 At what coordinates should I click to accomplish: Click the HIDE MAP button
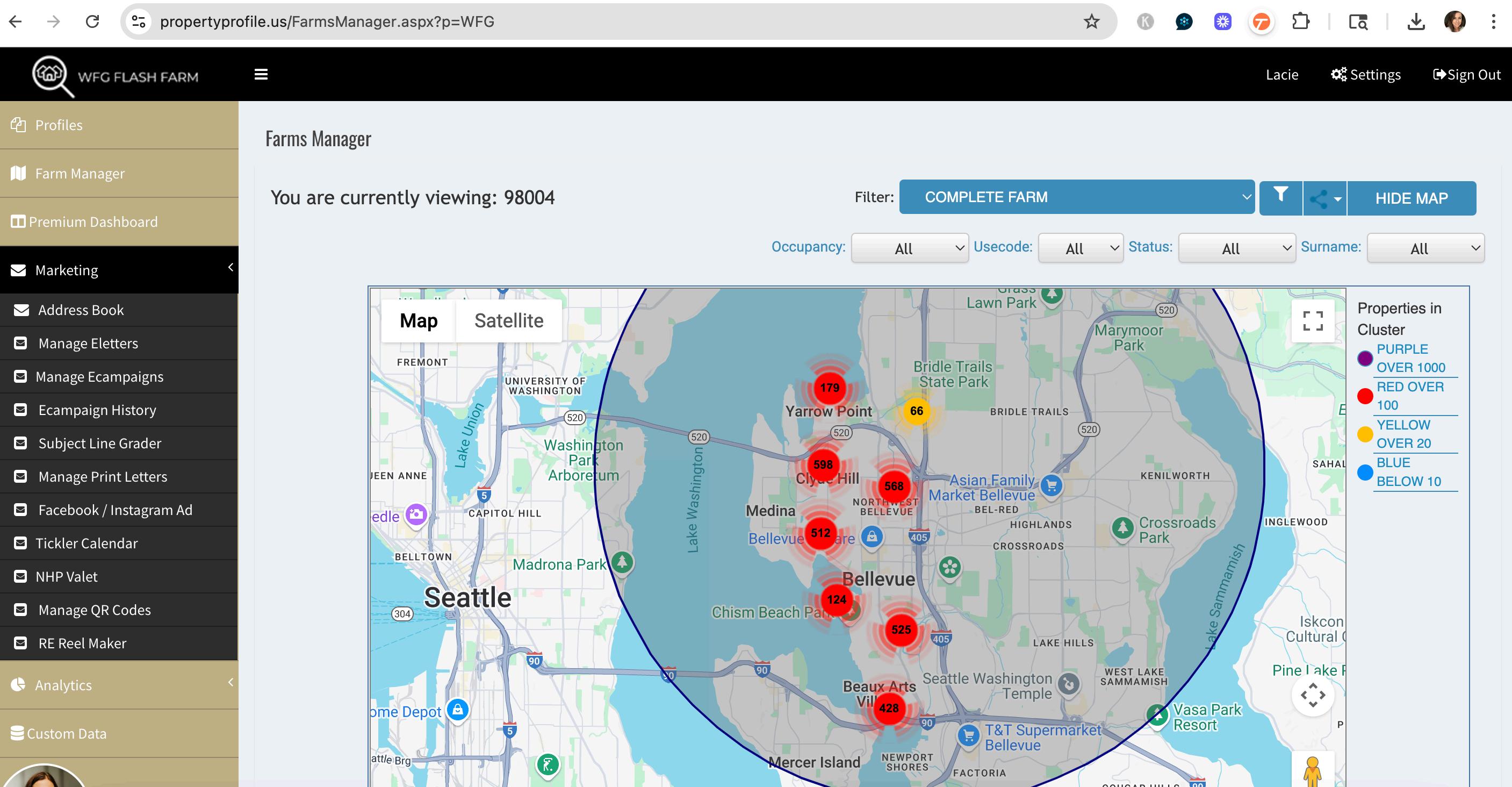pos(1411,198)
